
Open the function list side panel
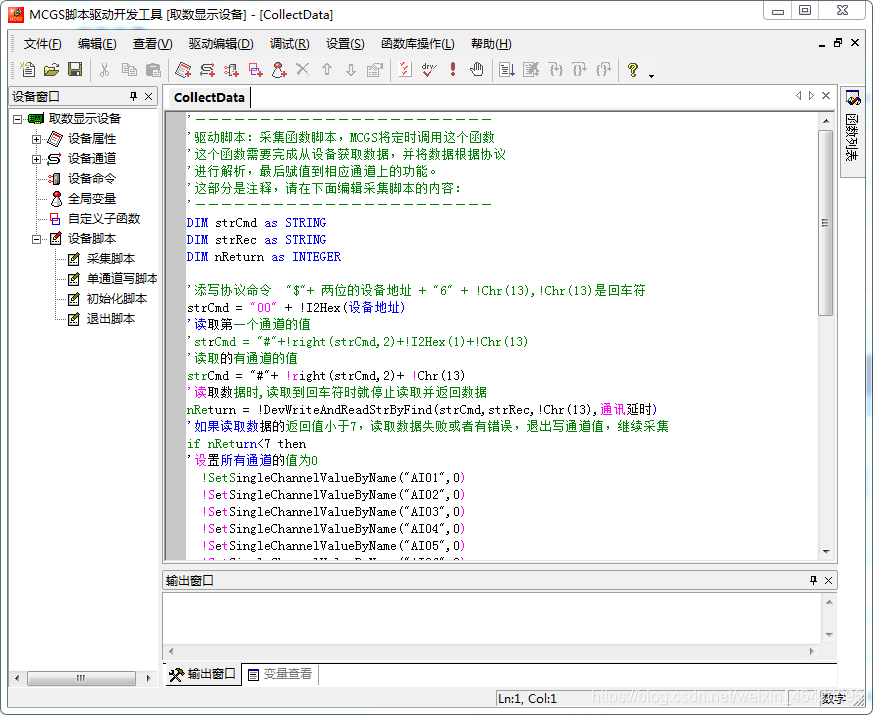click(852, 130)
